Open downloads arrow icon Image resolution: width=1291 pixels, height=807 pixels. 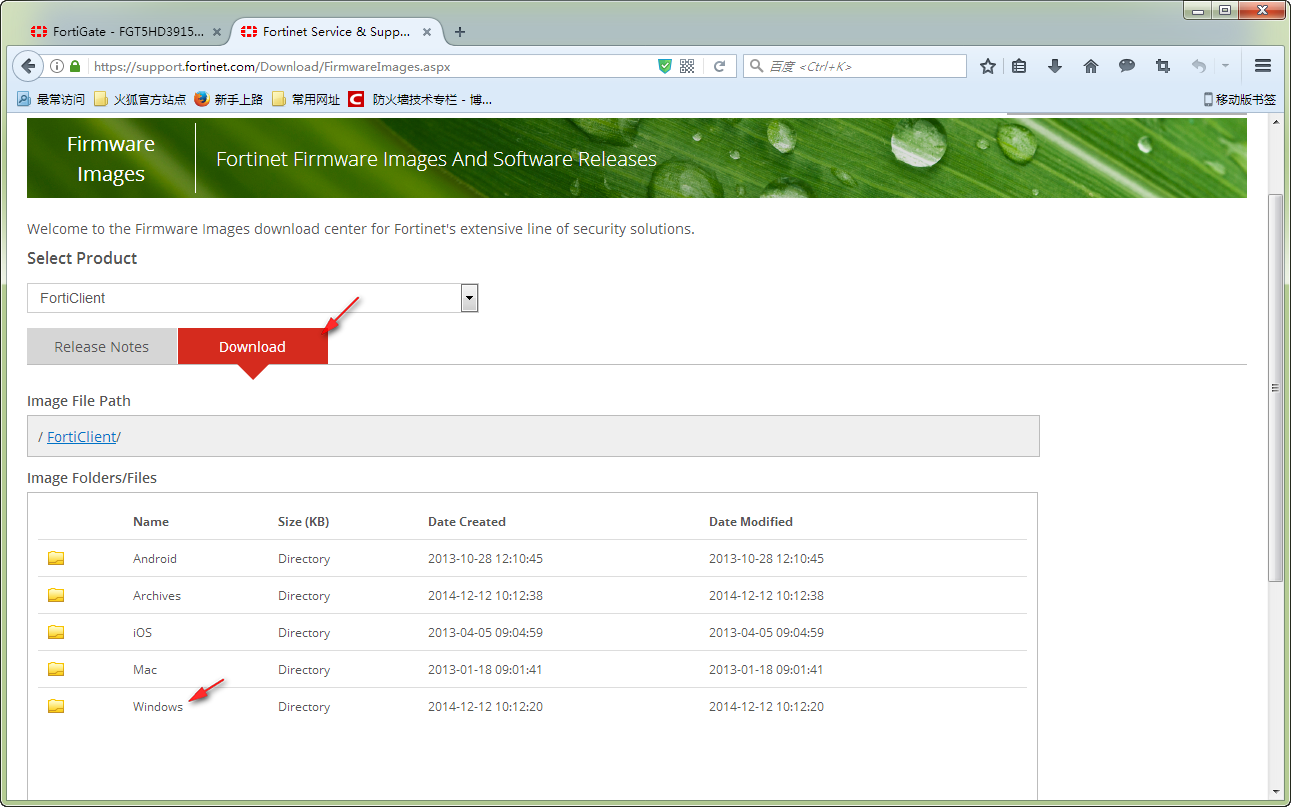1055,66
